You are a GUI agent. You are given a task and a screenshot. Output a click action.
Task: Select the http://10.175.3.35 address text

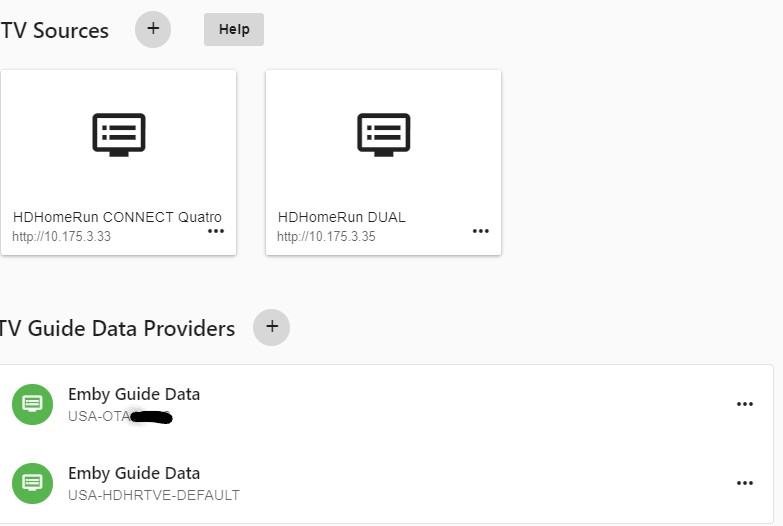point(326,236)
